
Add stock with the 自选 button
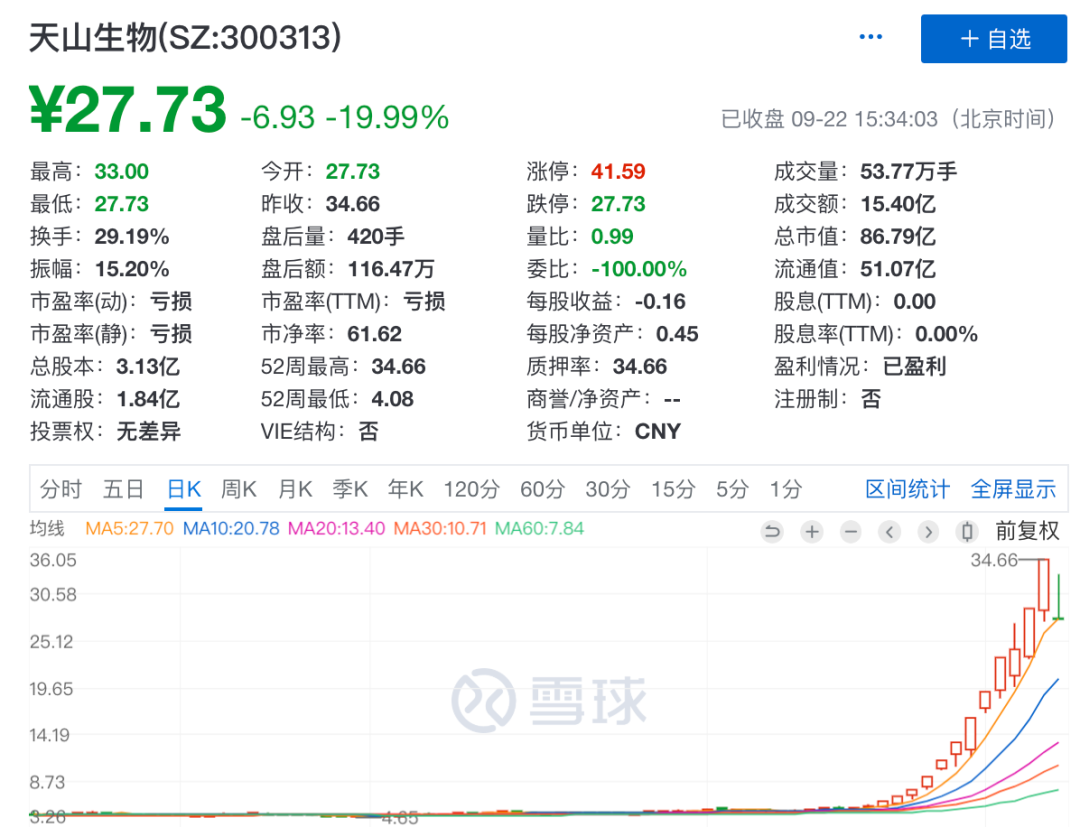[994, 39]
